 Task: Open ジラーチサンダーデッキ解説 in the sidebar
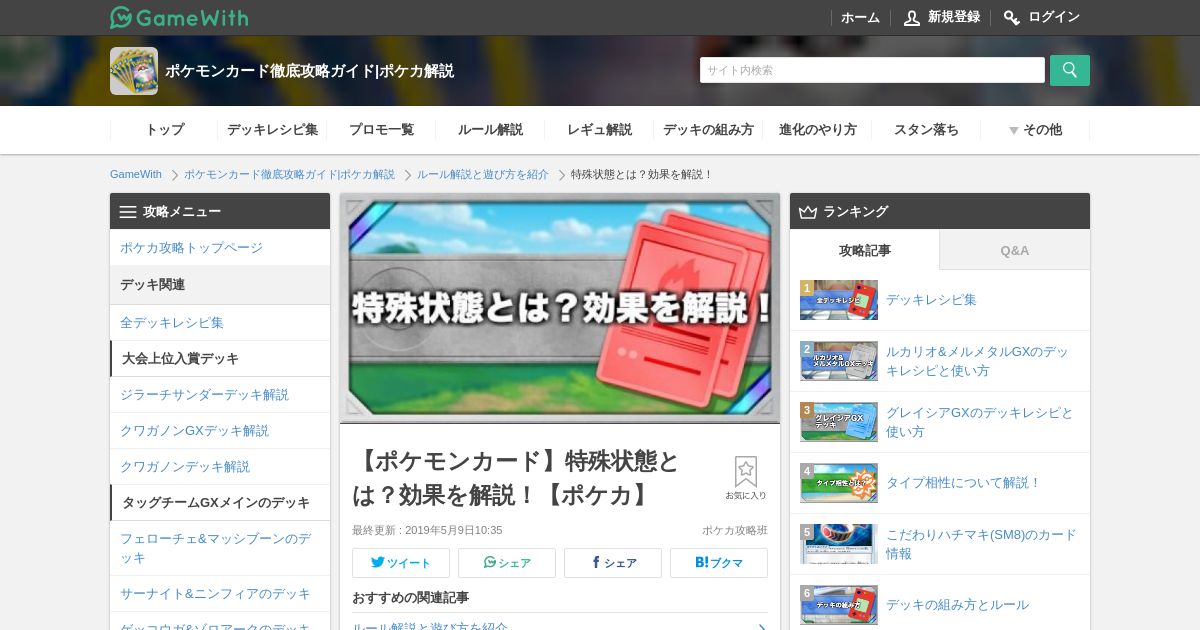pyautogui.click(x=220, y=394)
